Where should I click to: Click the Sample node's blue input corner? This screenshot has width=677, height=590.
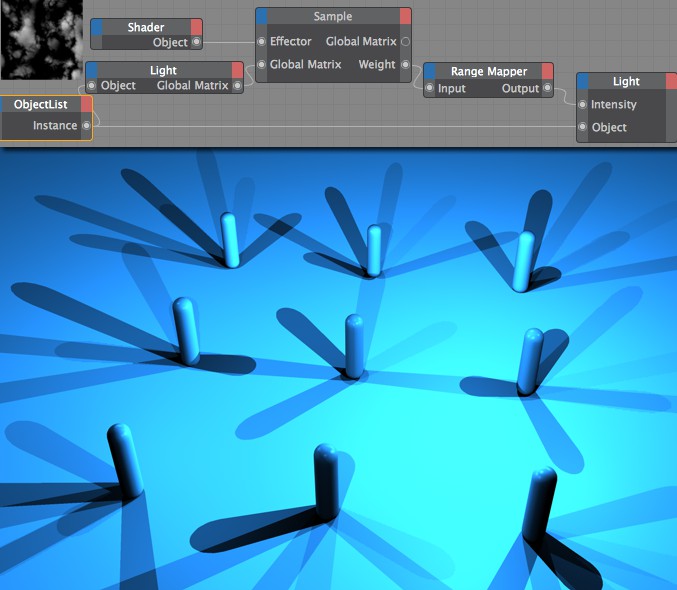tap(262, 16)
